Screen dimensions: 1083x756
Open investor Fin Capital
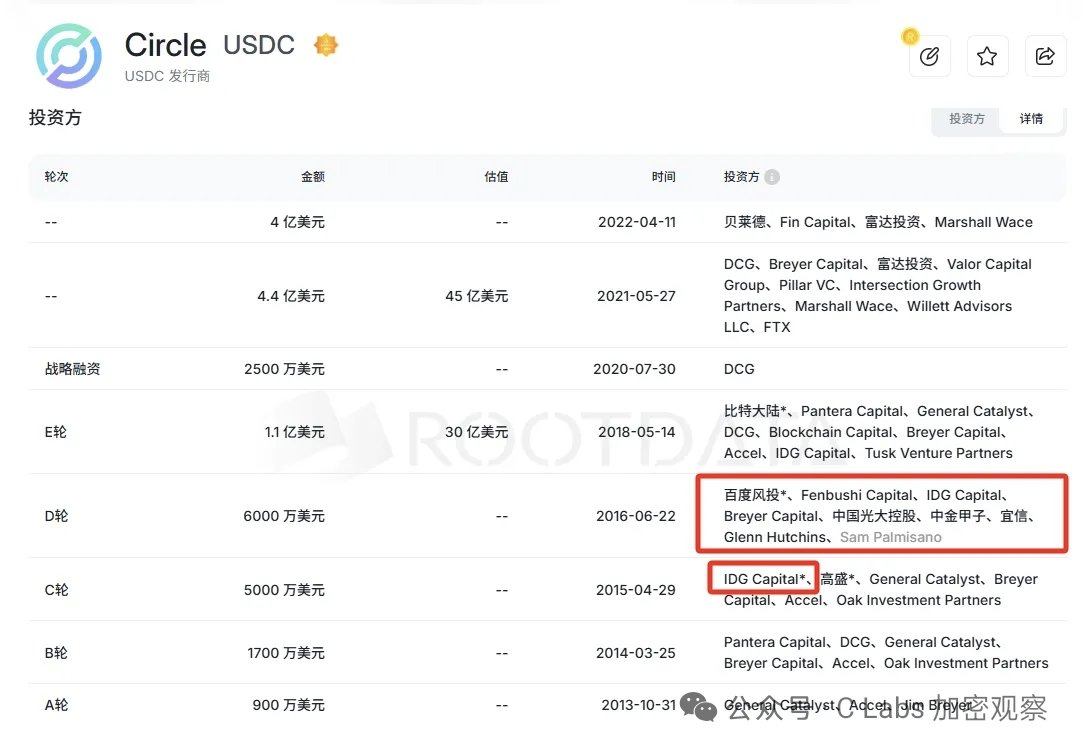(x=815, y=222)
